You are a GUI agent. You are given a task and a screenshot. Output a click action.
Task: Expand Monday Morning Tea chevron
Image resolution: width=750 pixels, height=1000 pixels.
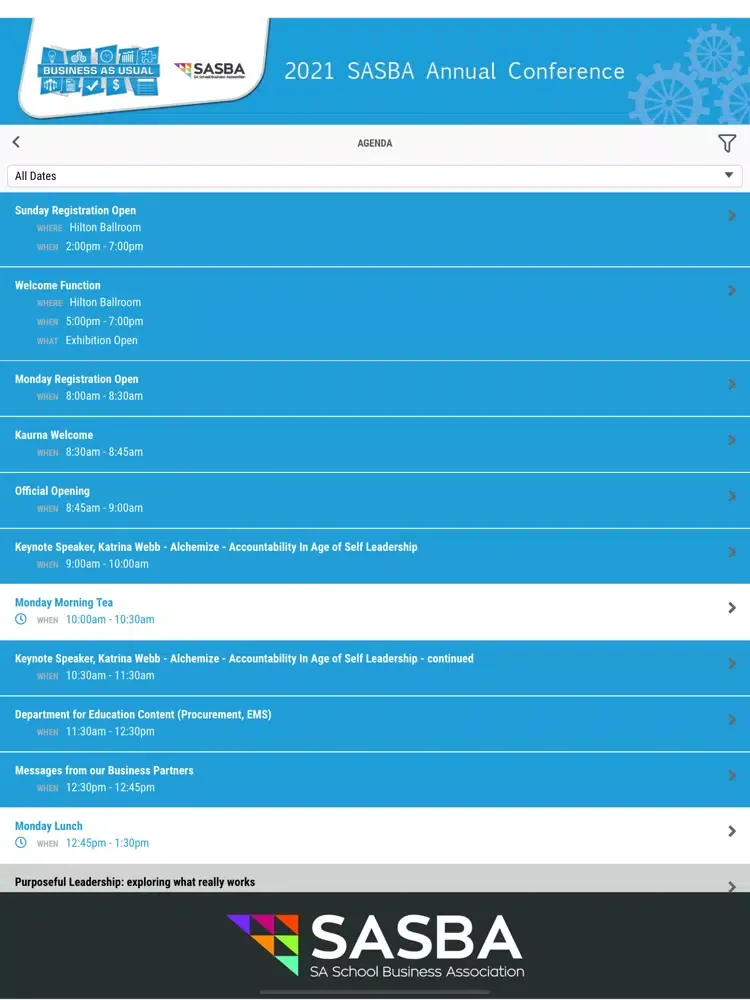tap(732, 608)
